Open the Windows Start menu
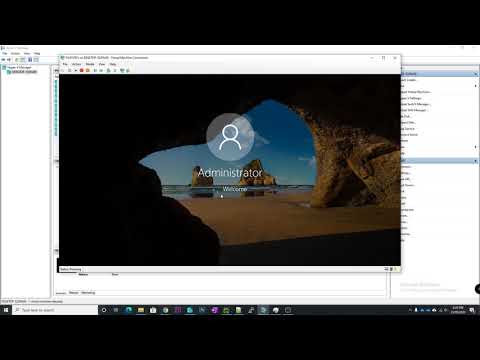 pyautogui.click(x=6, y=310)
